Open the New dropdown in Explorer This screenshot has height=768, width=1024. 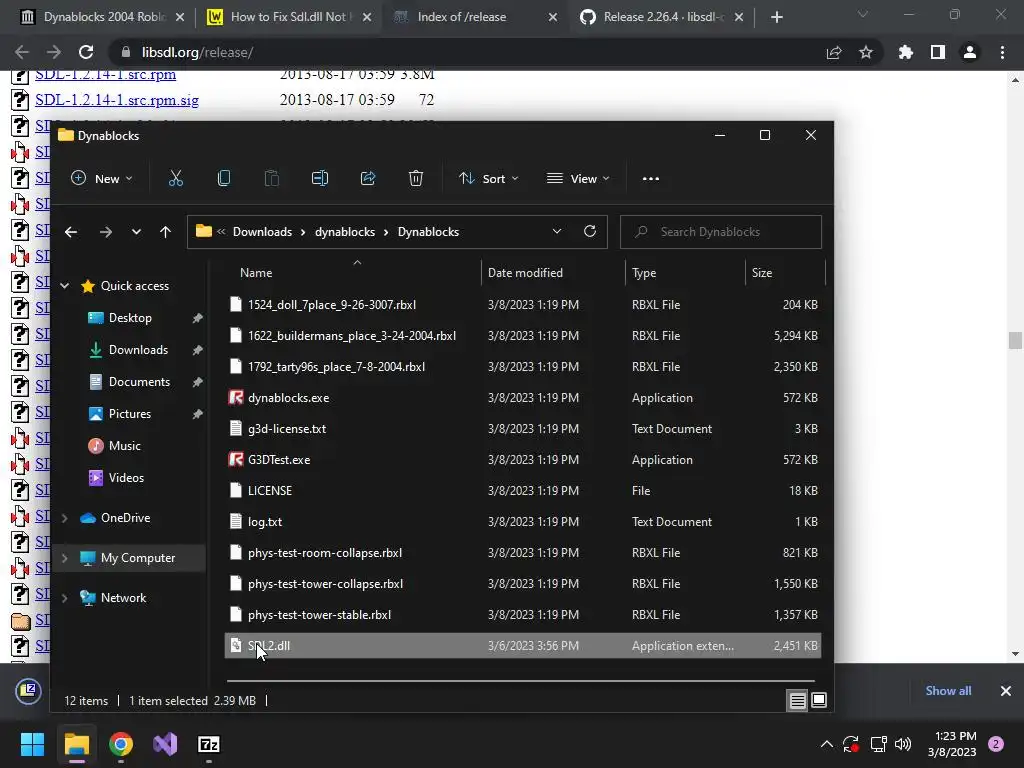[x=101, y=178]
